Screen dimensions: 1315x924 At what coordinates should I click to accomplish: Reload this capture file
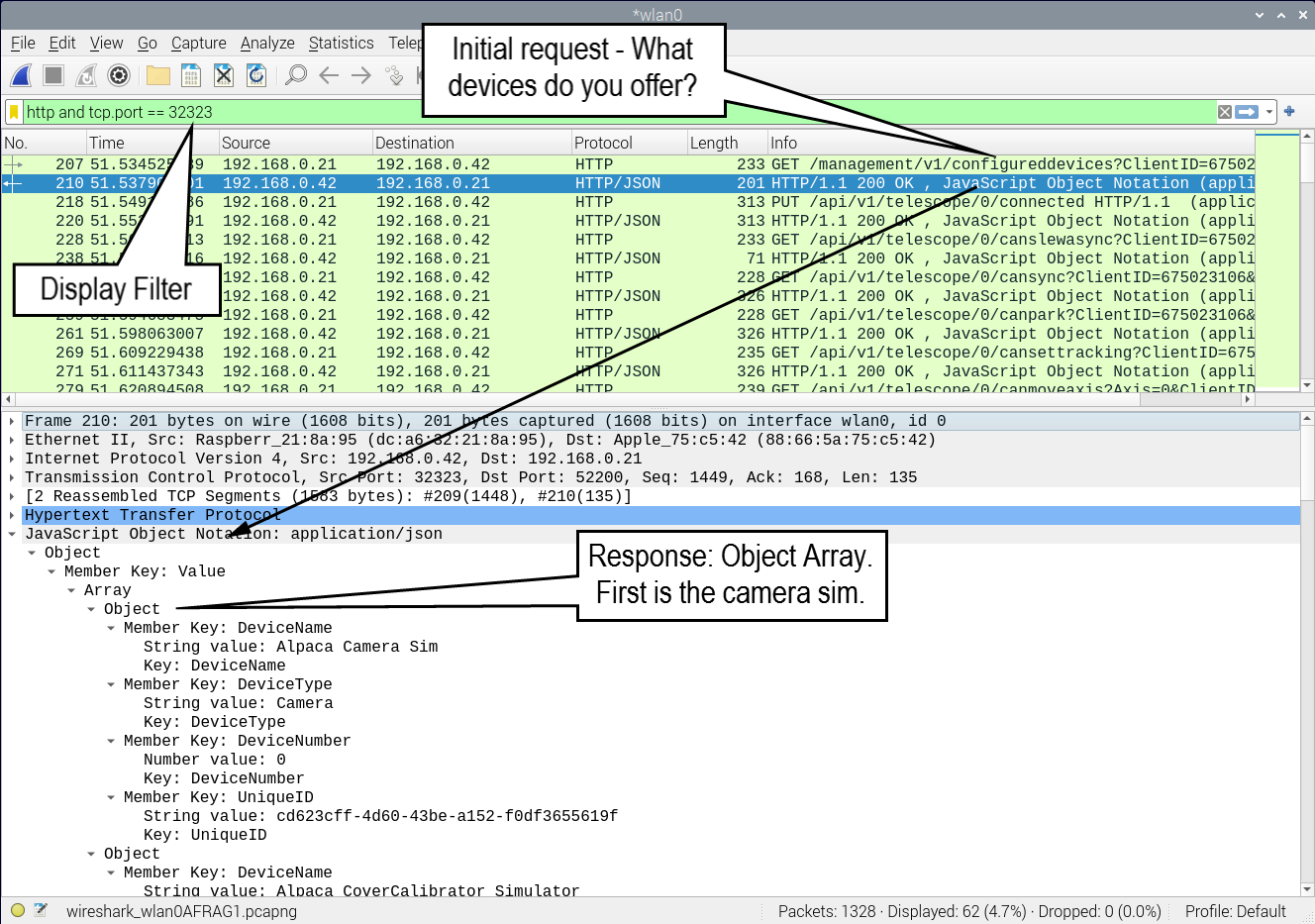pos(255,75)
